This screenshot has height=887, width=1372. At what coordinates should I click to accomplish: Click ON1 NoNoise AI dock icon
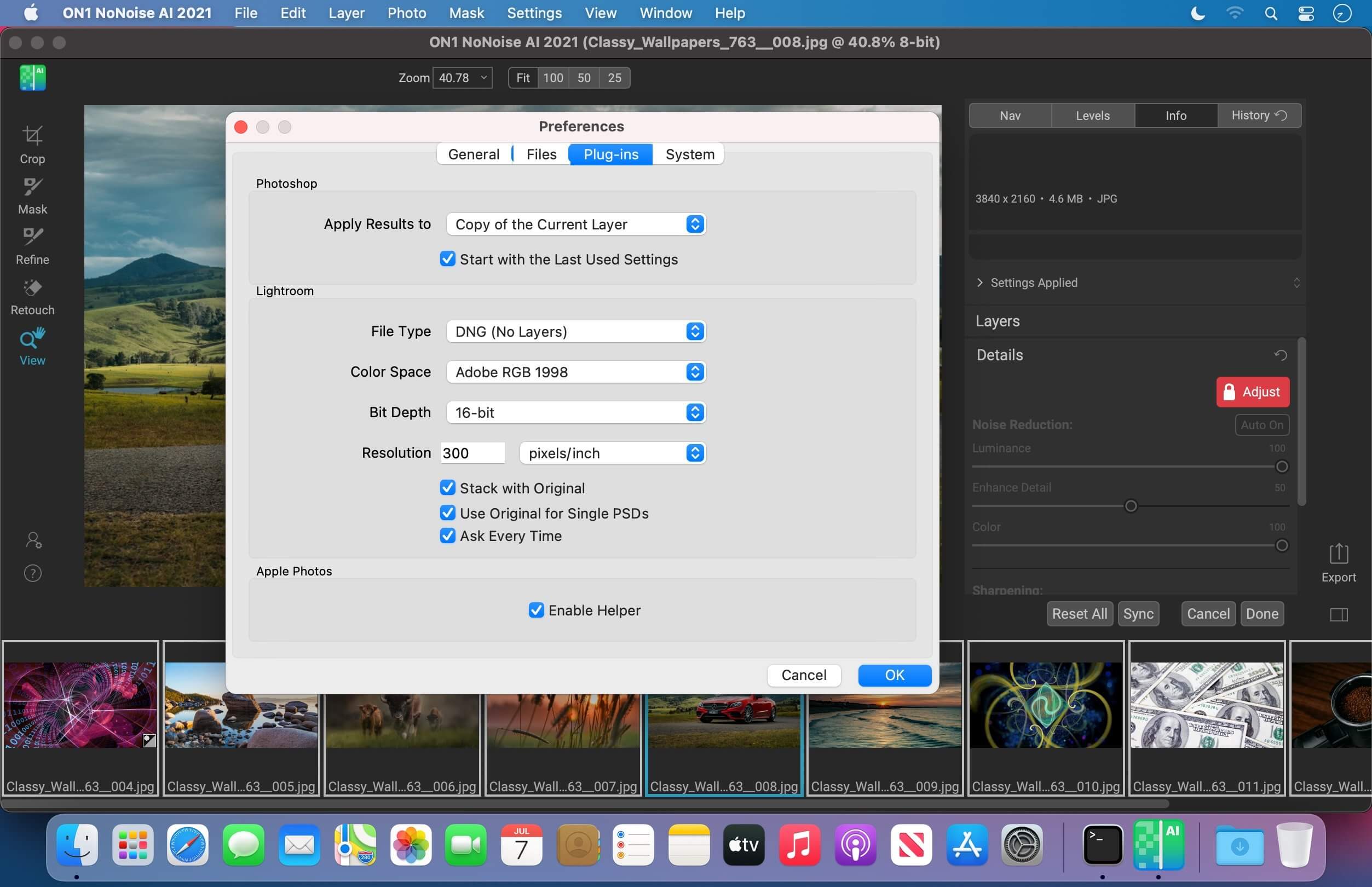pos(1158,845)
